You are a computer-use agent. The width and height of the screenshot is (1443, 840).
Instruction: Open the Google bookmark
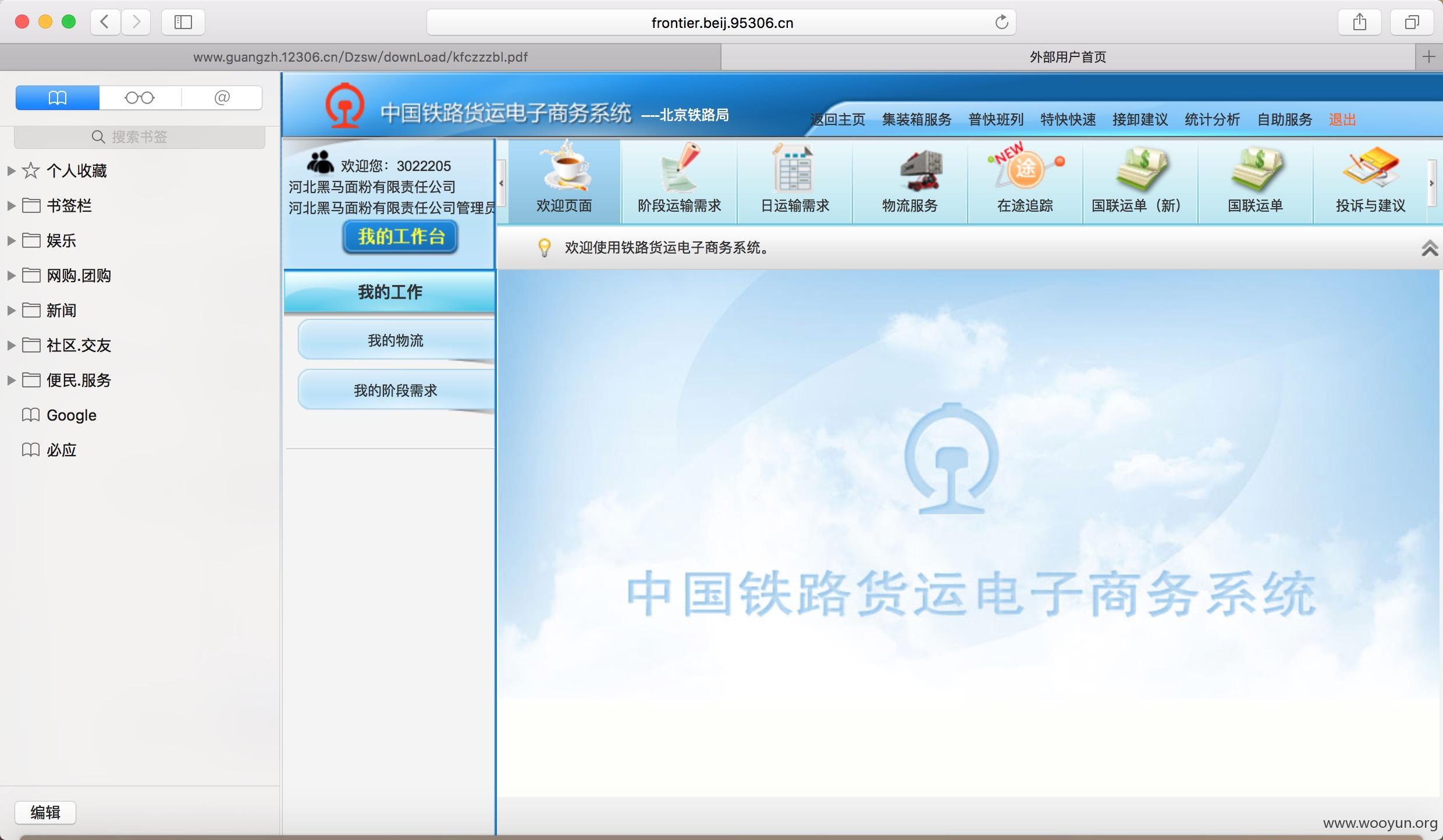coord(72,415)
